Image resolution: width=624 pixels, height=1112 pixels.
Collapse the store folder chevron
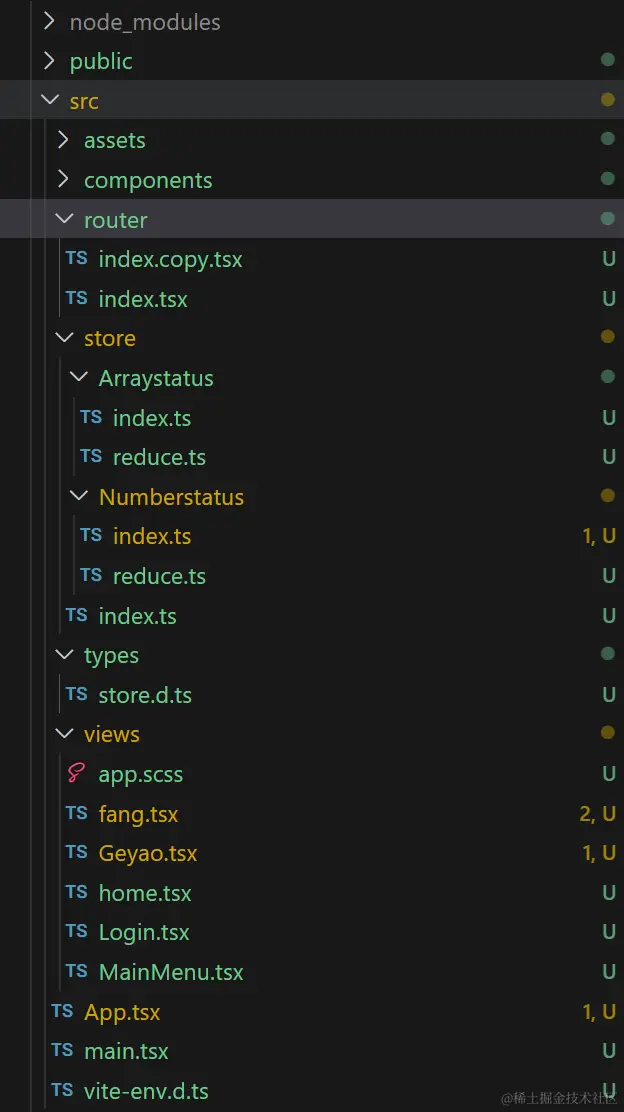pos(65,338)
